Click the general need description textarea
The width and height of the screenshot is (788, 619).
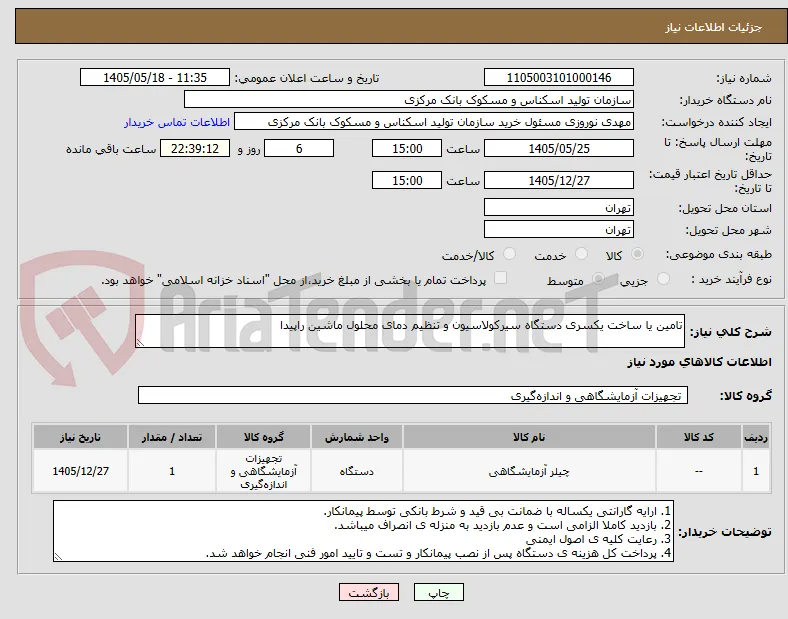(410, 331)
